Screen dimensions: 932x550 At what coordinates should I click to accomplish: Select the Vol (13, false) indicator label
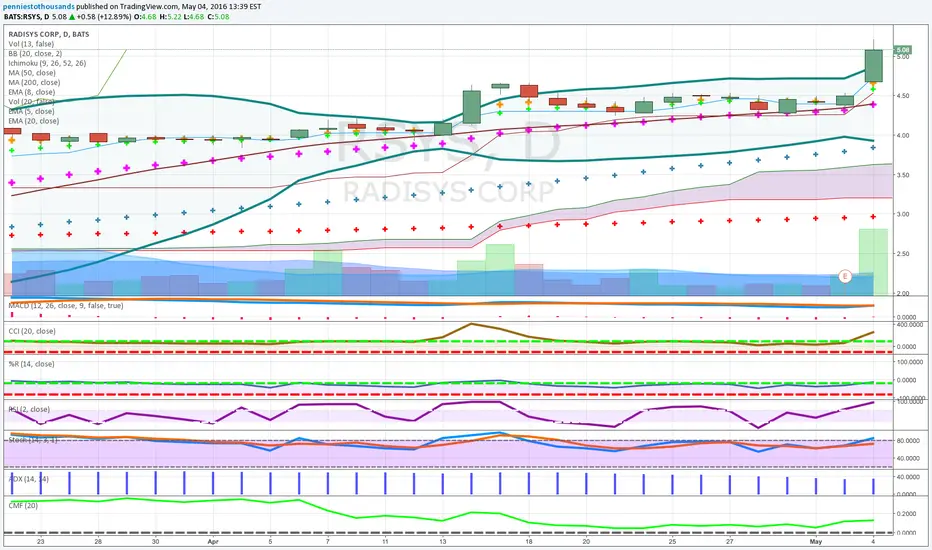pyautogui.click(x=31, y=44)
